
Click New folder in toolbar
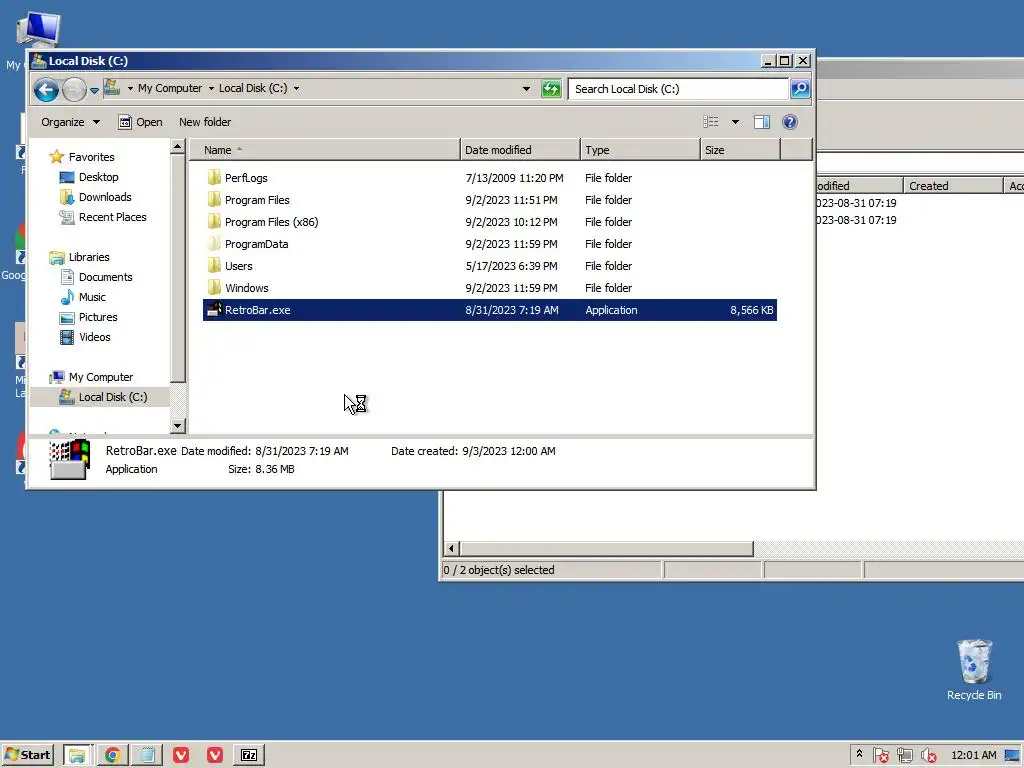(x=205, y=122)
